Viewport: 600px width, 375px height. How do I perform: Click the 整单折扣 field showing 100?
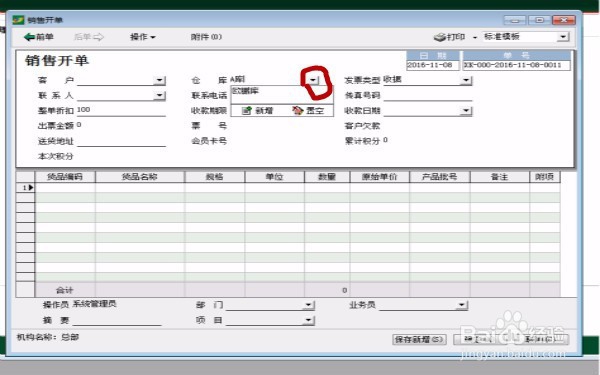pyautogui.click(x=121, y=111)
